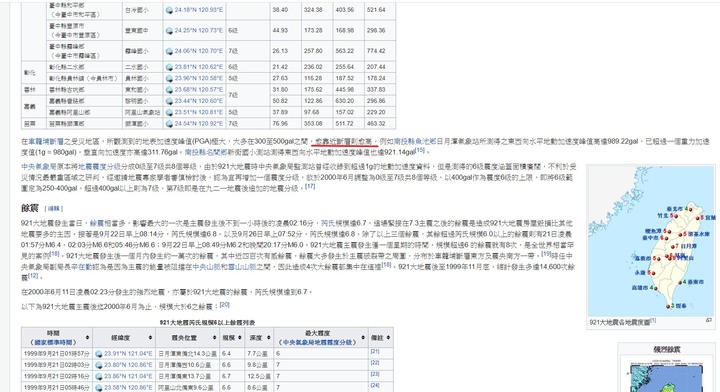The image size is (720, 392).
Task: Click globe icon beside 23.51°N 120.81°E
Action: (169, 112)
